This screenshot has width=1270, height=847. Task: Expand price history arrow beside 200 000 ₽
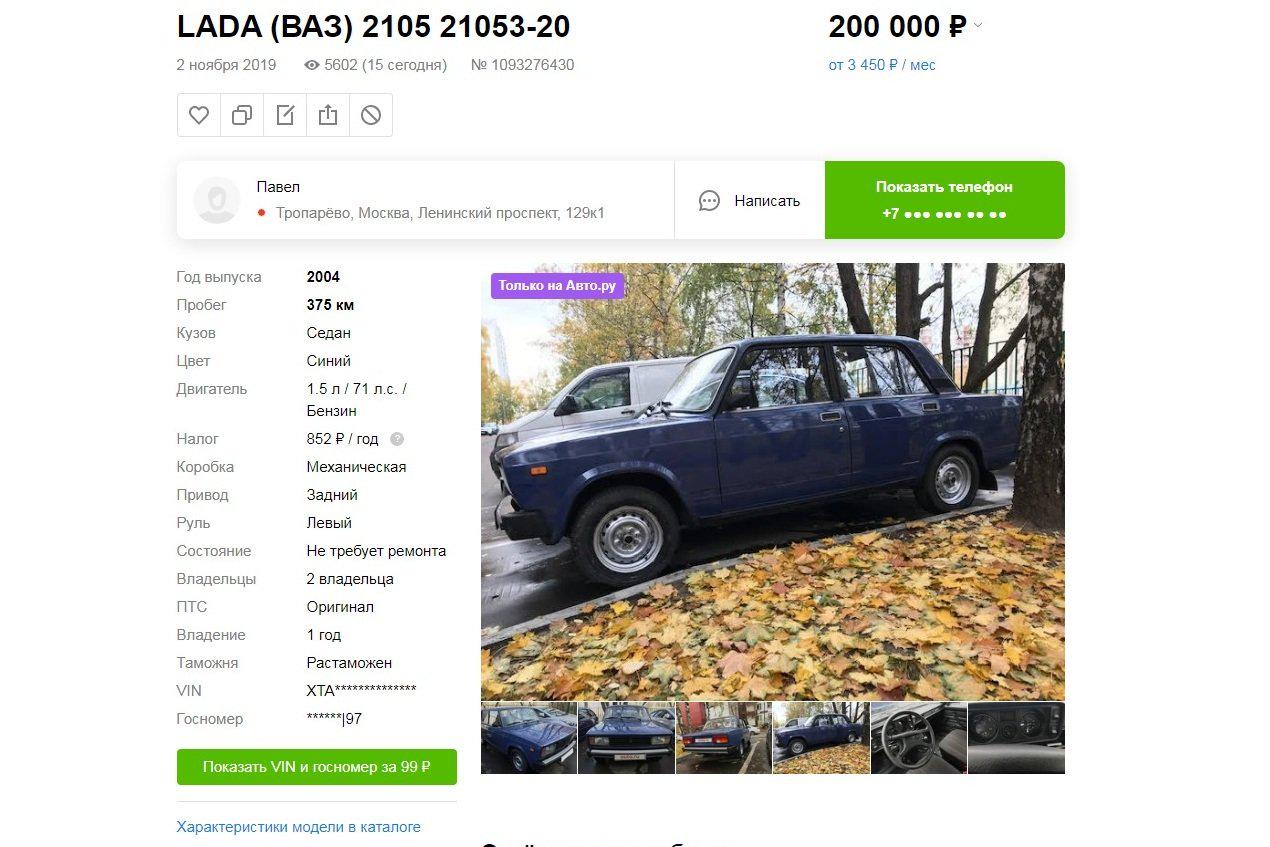[x=978, y=26]
